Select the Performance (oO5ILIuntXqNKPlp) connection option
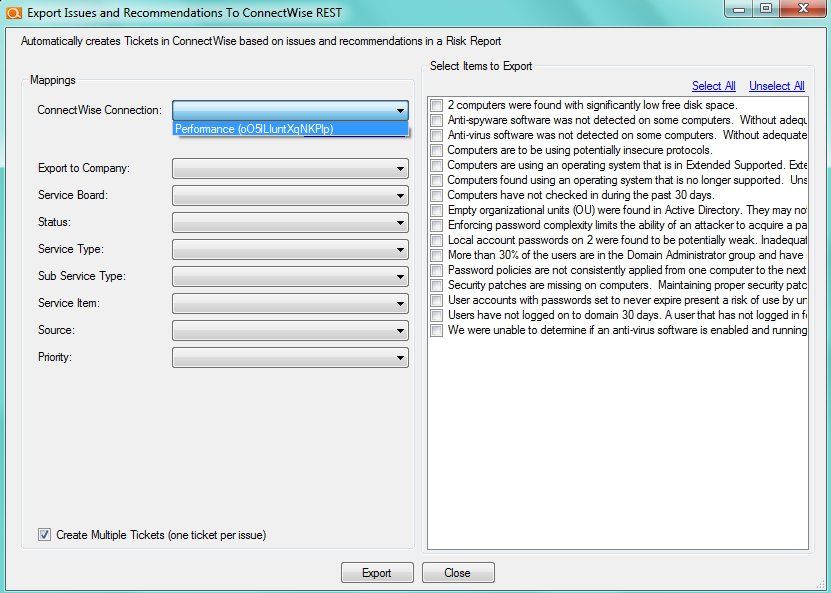The height and width of the screenshot is (593, 831). tap(290, 129)
